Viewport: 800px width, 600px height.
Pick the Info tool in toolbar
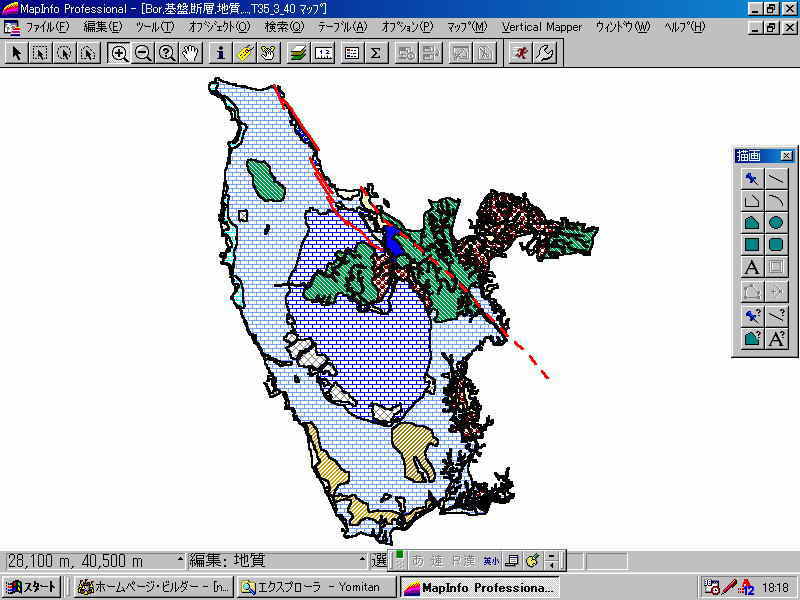click(220, 53)
